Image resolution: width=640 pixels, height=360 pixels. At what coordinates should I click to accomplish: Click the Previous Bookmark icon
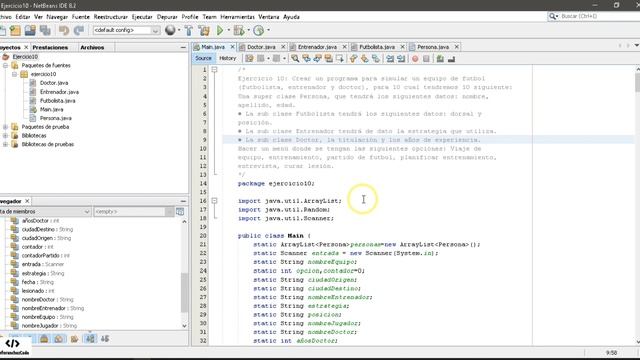[x=353, y=59]
